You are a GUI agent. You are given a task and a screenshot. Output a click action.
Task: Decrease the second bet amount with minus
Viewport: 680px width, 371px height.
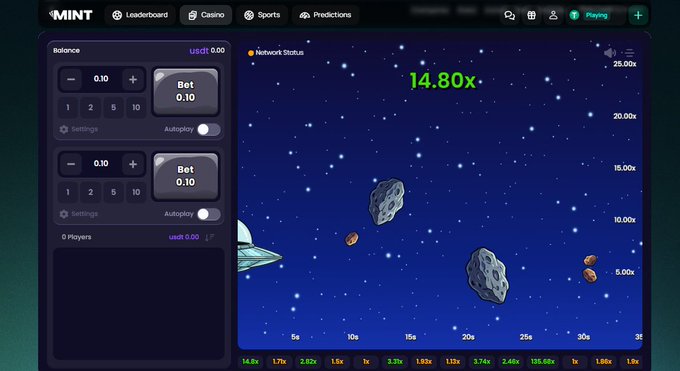coord(71,164)
